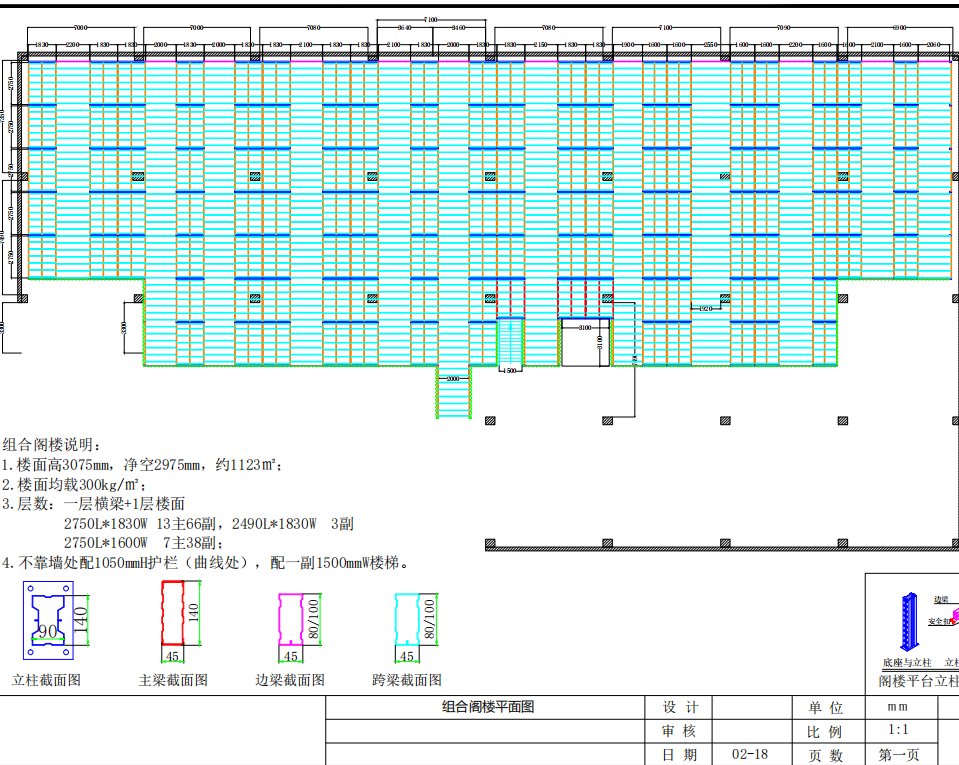Select the magenta edge beam section symbol
The width and height of the screenshot is (959, 765).
[291, 620]
